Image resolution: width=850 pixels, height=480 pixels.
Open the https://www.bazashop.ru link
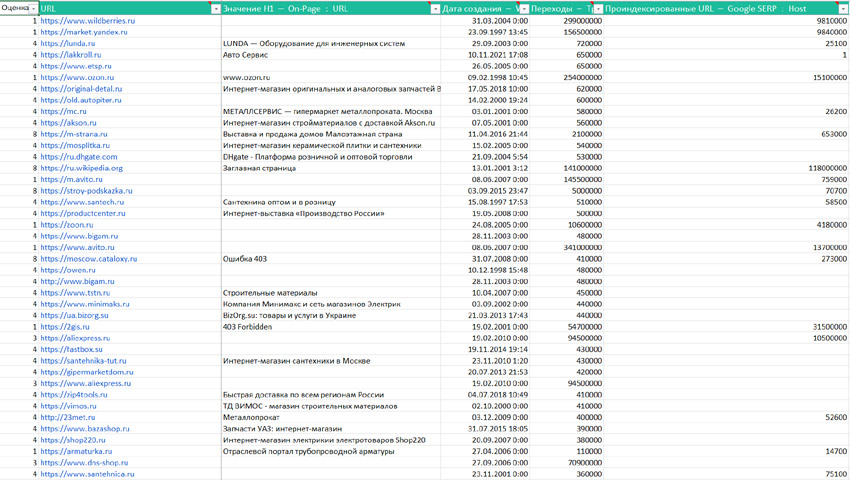85,428
